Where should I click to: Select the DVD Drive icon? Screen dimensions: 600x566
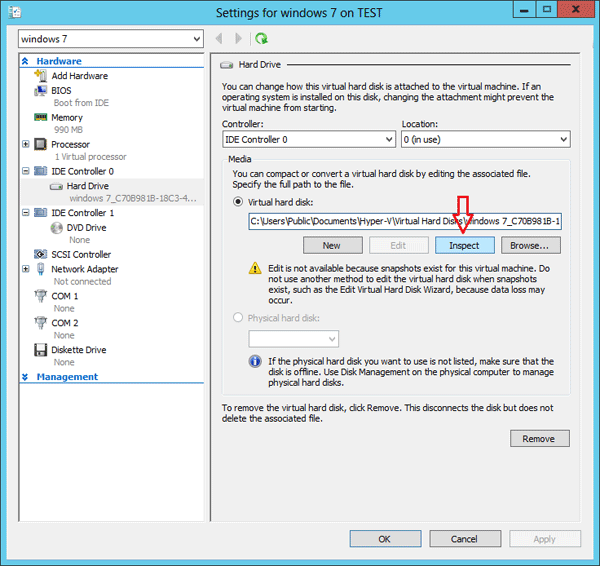click(57, 228)
